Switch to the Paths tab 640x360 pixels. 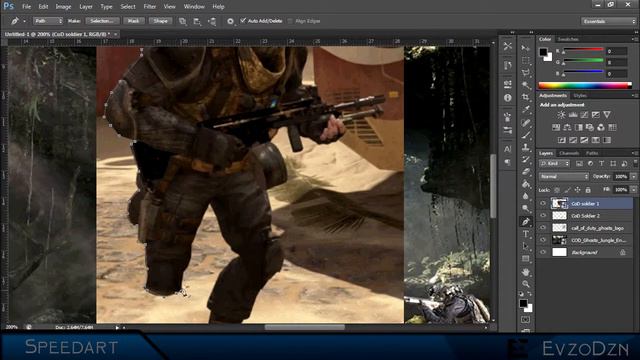tap(592, 153)
